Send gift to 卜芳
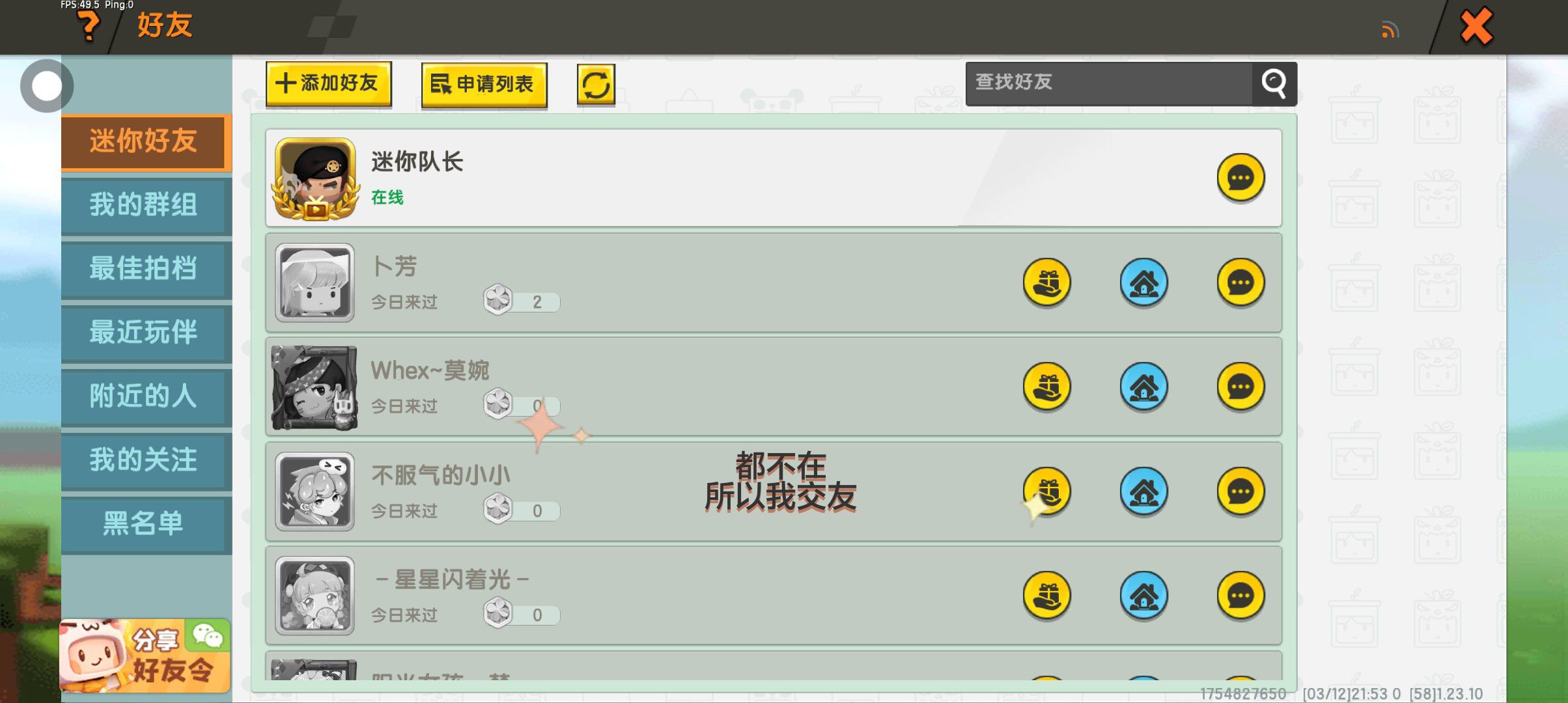The image size is (1568, 703). 1047,283
